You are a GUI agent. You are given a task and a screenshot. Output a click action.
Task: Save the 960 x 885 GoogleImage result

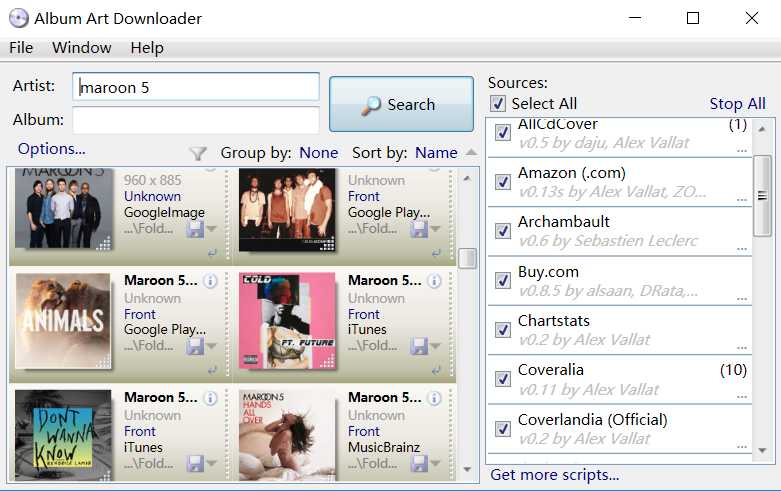[195, 229]
